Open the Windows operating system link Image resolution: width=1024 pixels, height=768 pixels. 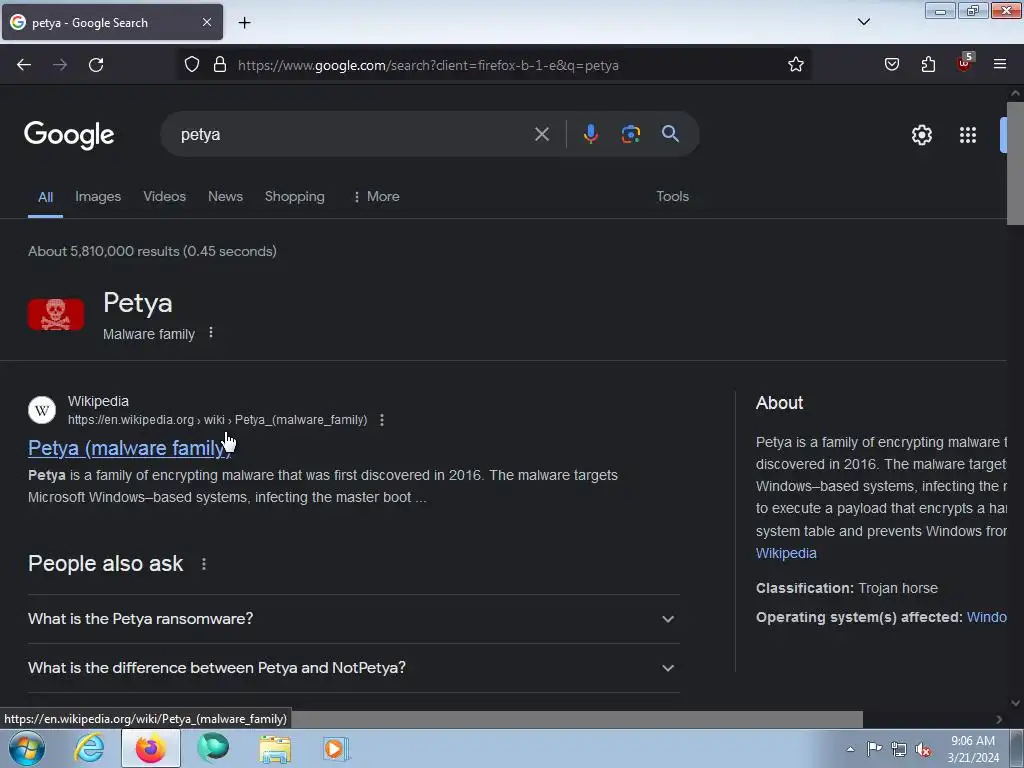[986, 617]
